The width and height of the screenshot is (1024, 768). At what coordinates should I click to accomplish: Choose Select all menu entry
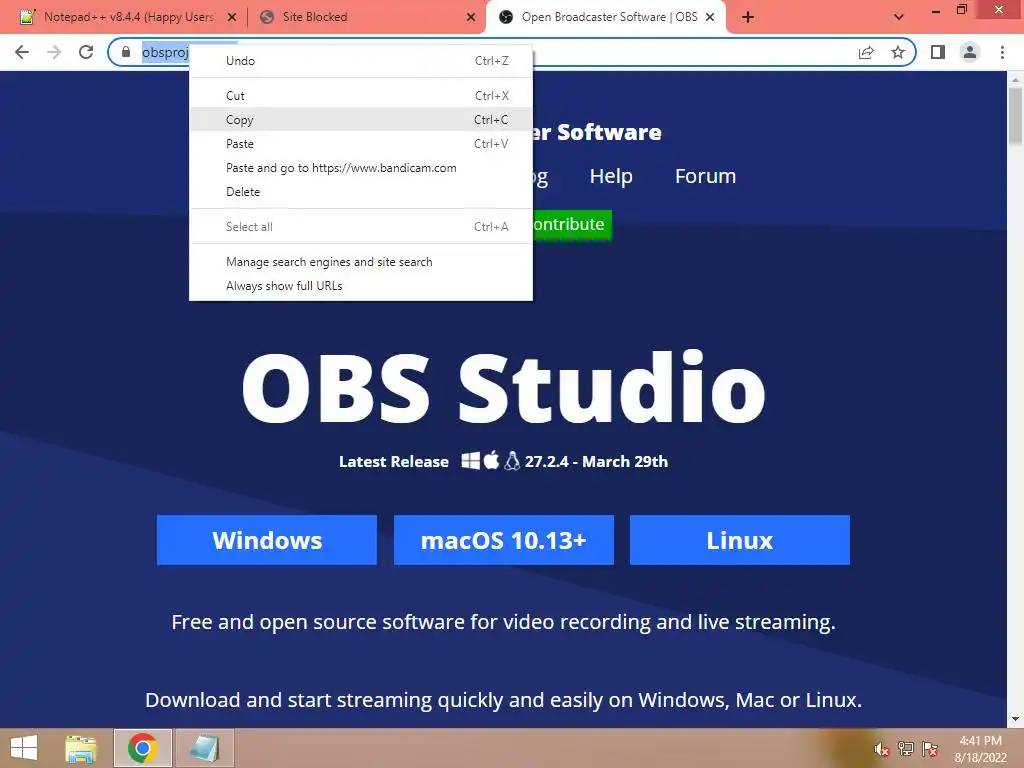tap(360, 227)
